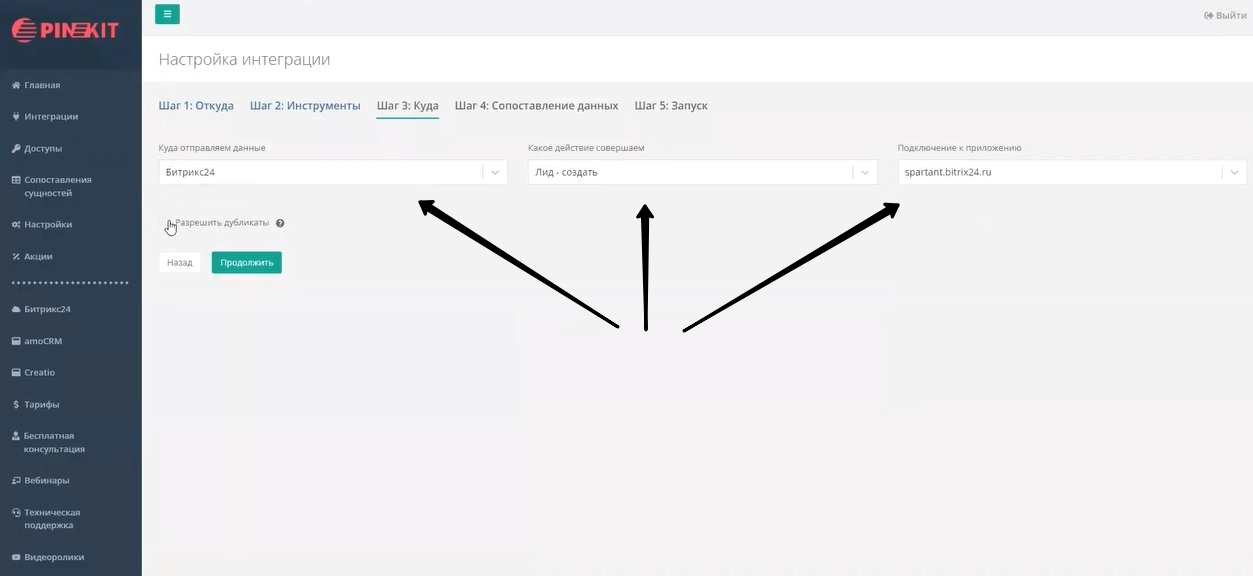This screenshot has height=576, width=1253.
Task: Go to Доступы in sidebar
Action: (x=43, y=148)
